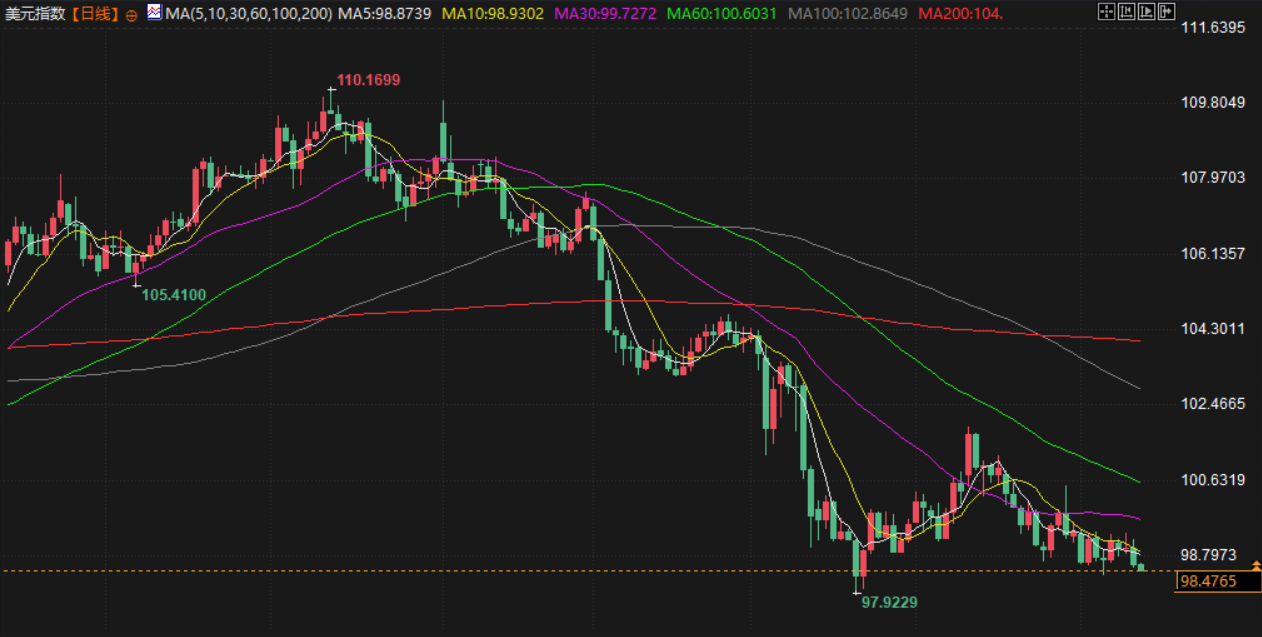Click the export arrow icon in top-right
1262x637 pixels.
click(1166, 12)
